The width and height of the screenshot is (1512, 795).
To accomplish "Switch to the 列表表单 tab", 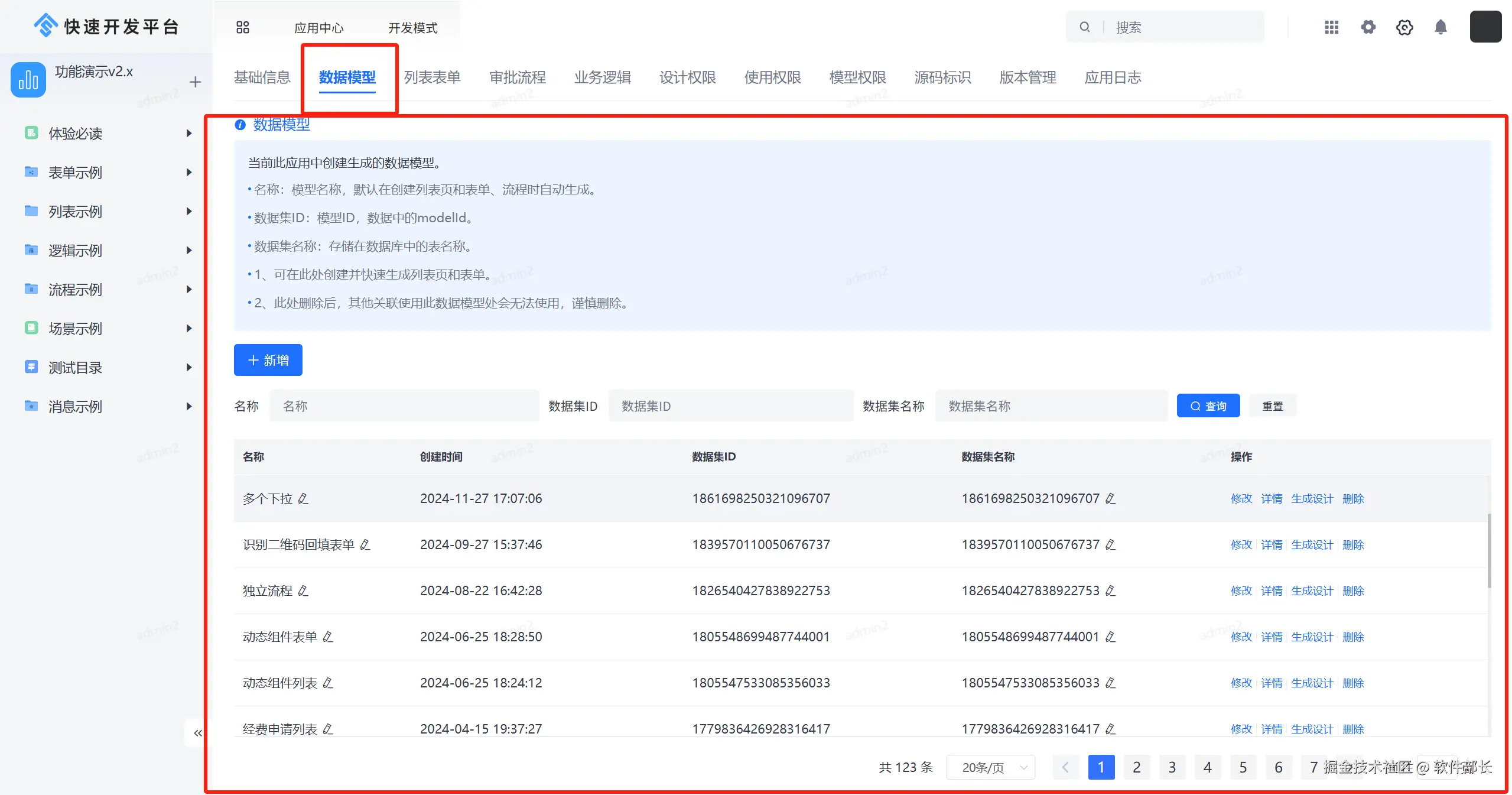I will [432, 77].
